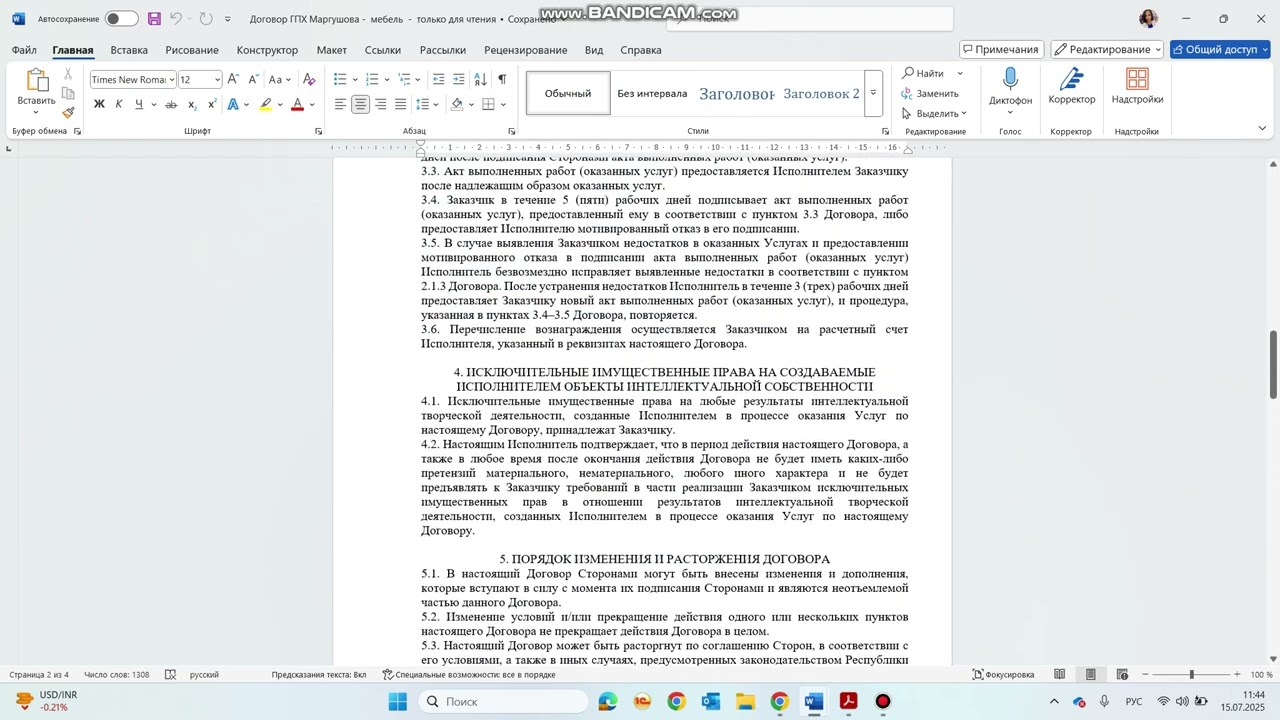Open Adobe Acrobat from the taskbar
This screenshot has width=1280, height=720.
click(849, 701)
